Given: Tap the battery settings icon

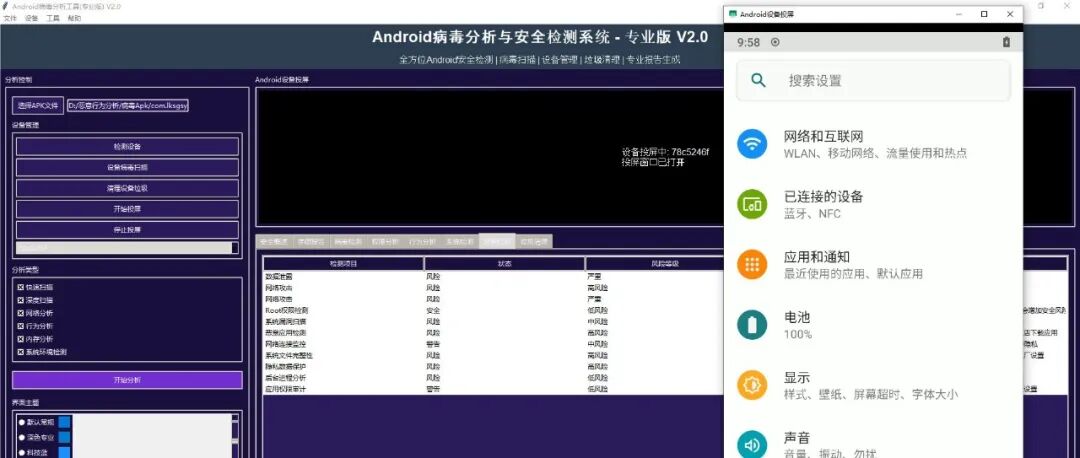Looking at the screenshot, I should tap(752, 325).
